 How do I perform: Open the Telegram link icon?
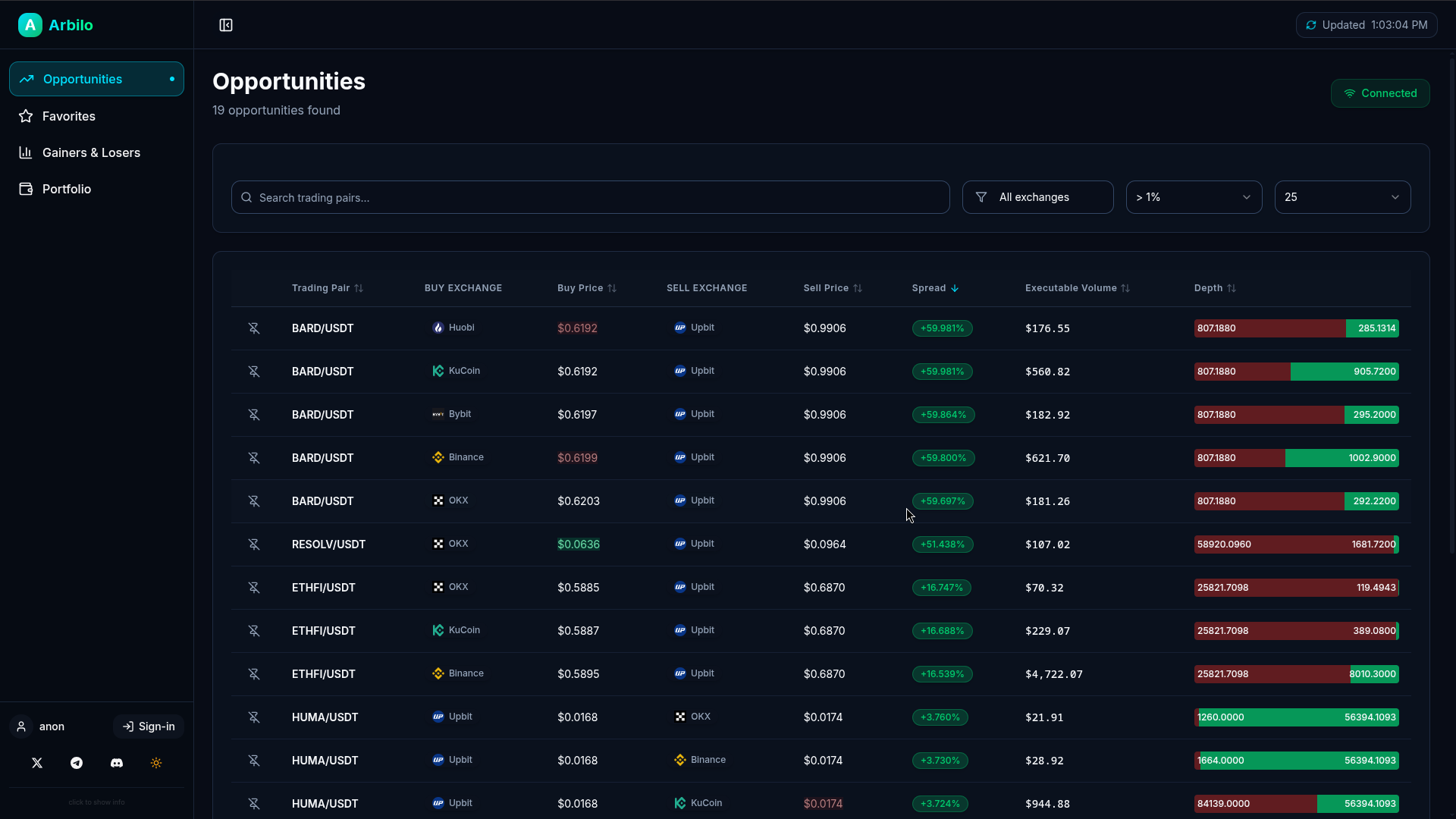tap(77, 763)
